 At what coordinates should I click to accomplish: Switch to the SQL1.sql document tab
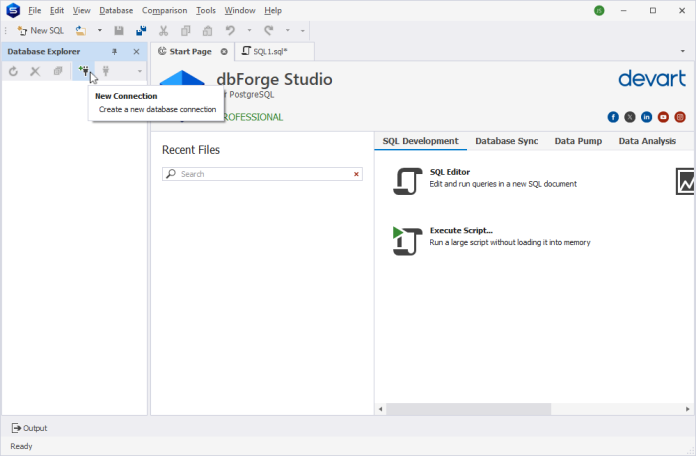point(268,51)
